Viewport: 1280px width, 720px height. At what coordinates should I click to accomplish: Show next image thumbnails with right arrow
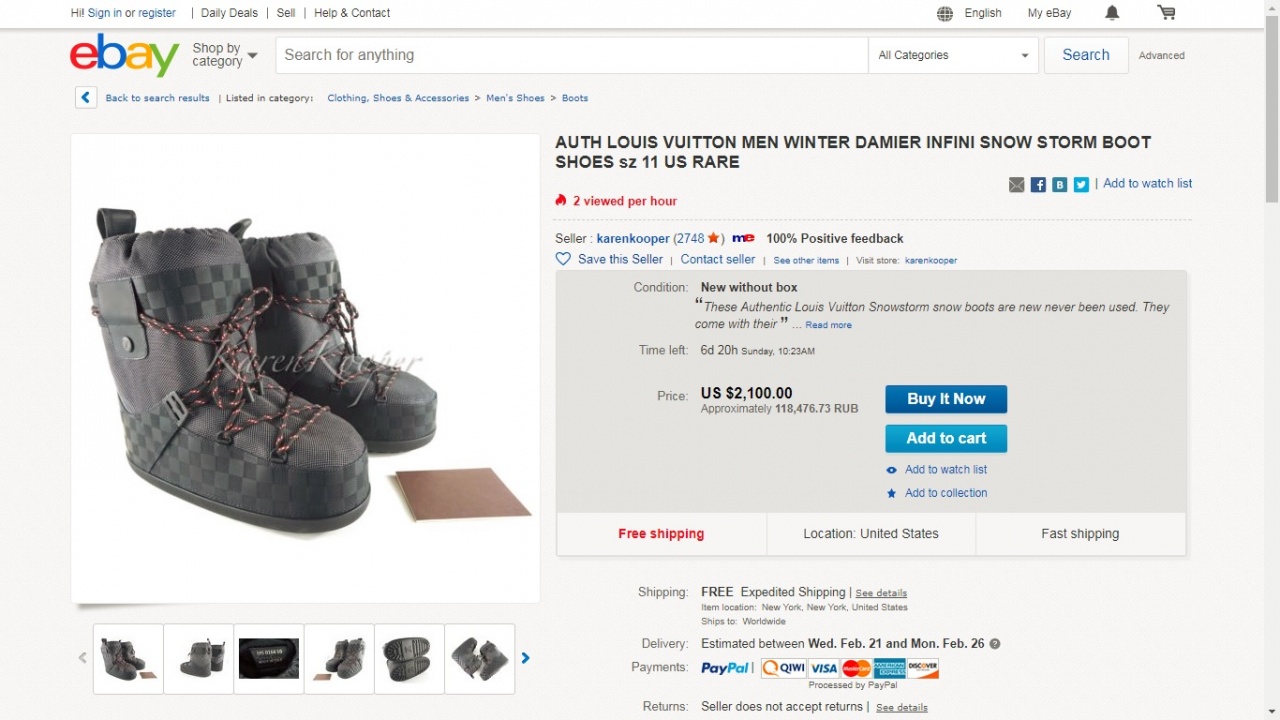point(526,658)
